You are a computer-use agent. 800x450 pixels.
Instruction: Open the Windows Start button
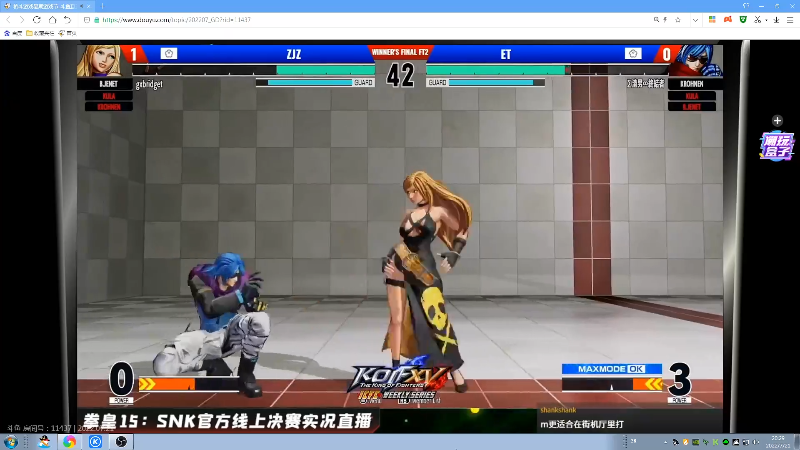tap(11, 442)
